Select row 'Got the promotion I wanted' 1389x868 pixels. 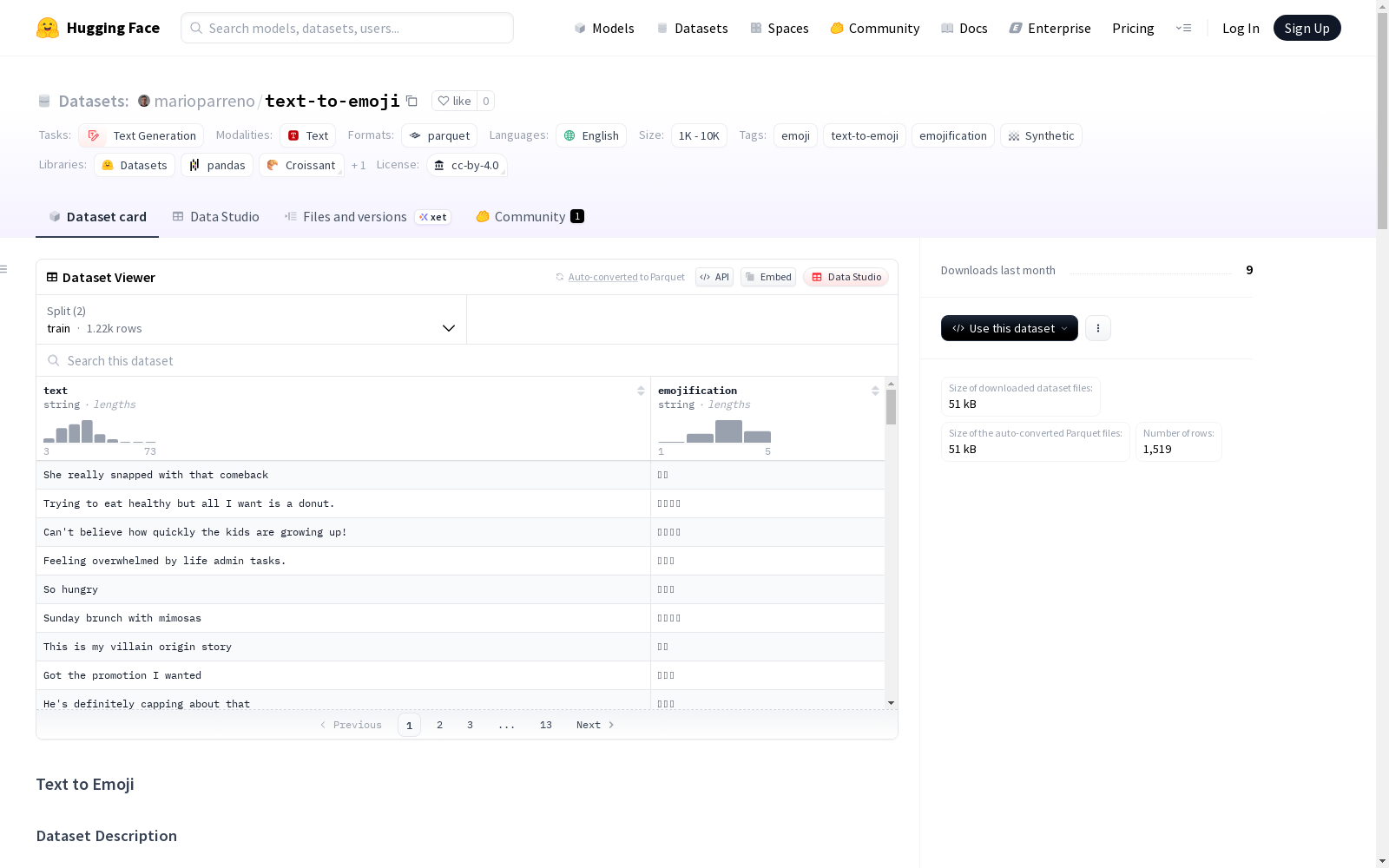460,675
